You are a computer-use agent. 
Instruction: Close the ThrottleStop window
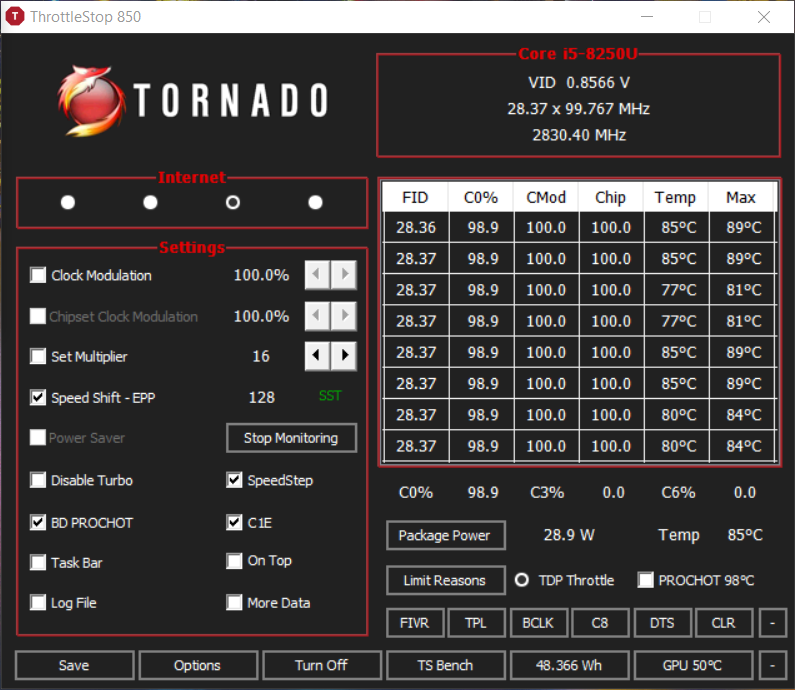764,17
